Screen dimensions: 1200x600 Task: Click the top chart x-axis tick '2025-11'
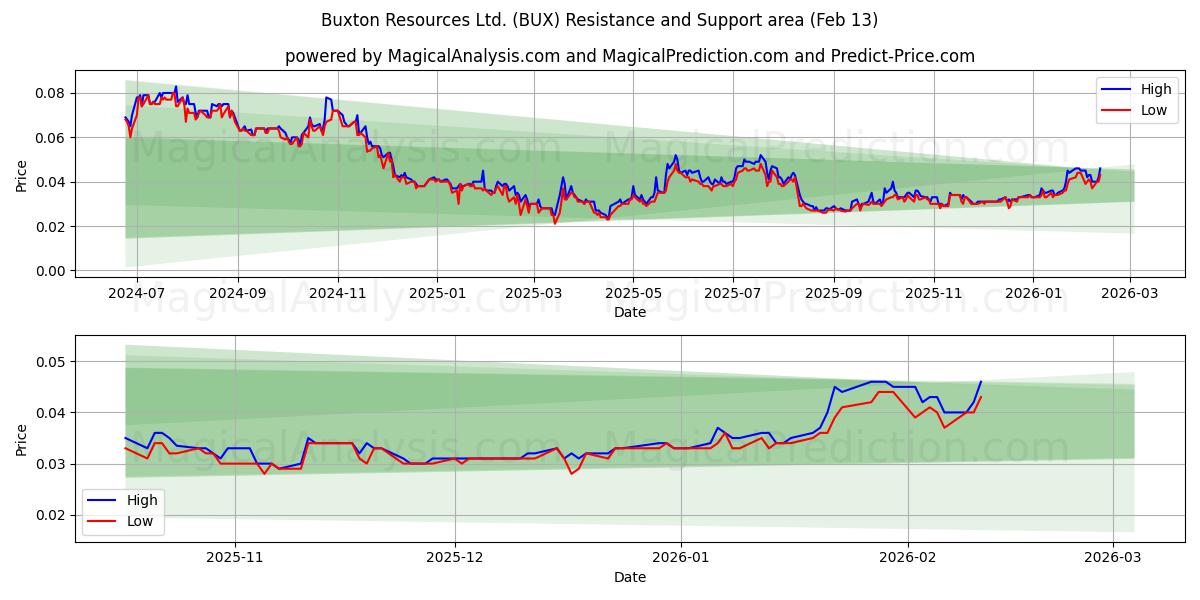pos(934,295)
